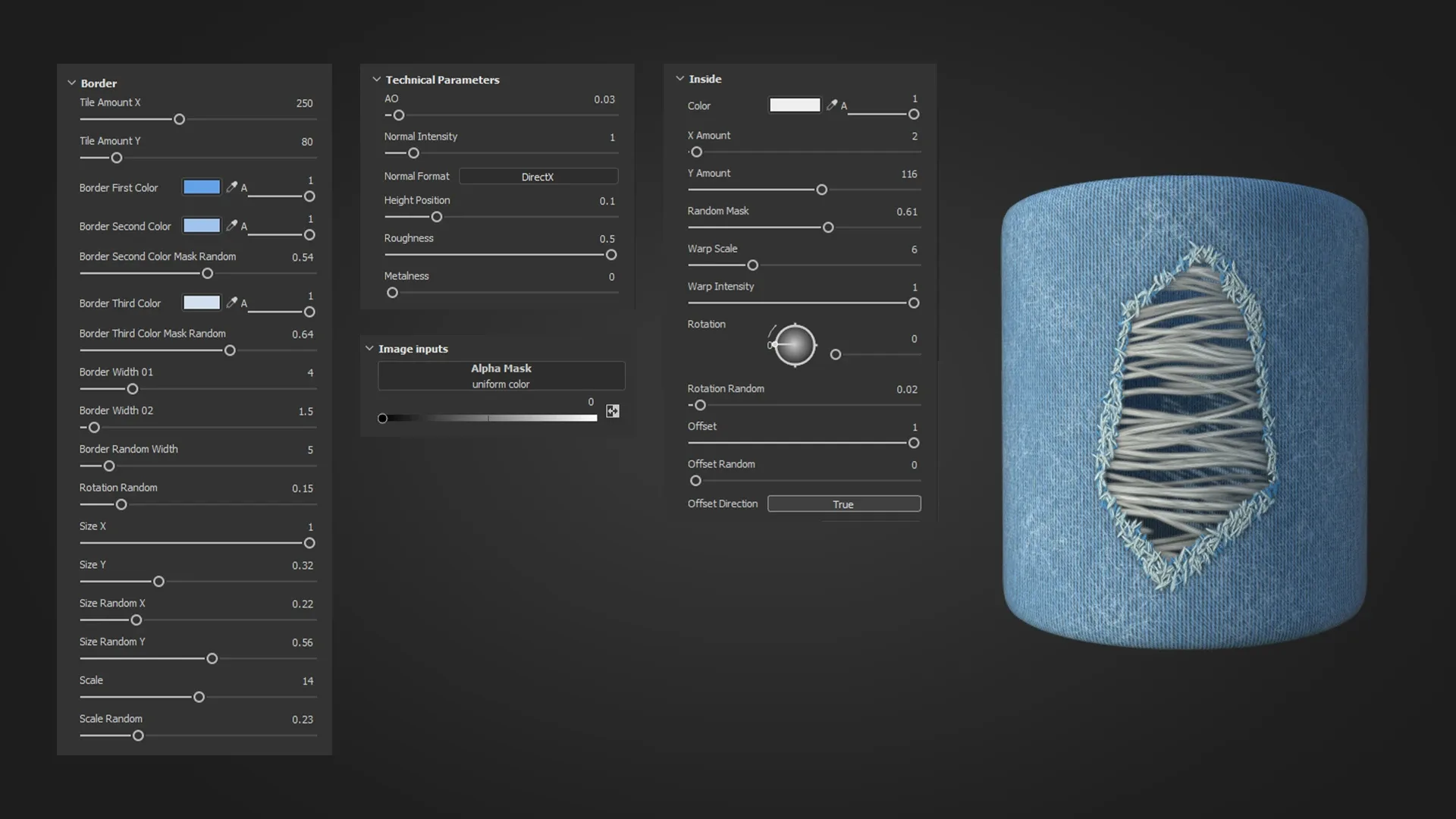
Task: Collapse the Technical Parameters section
Action: [x=377, y=79]
